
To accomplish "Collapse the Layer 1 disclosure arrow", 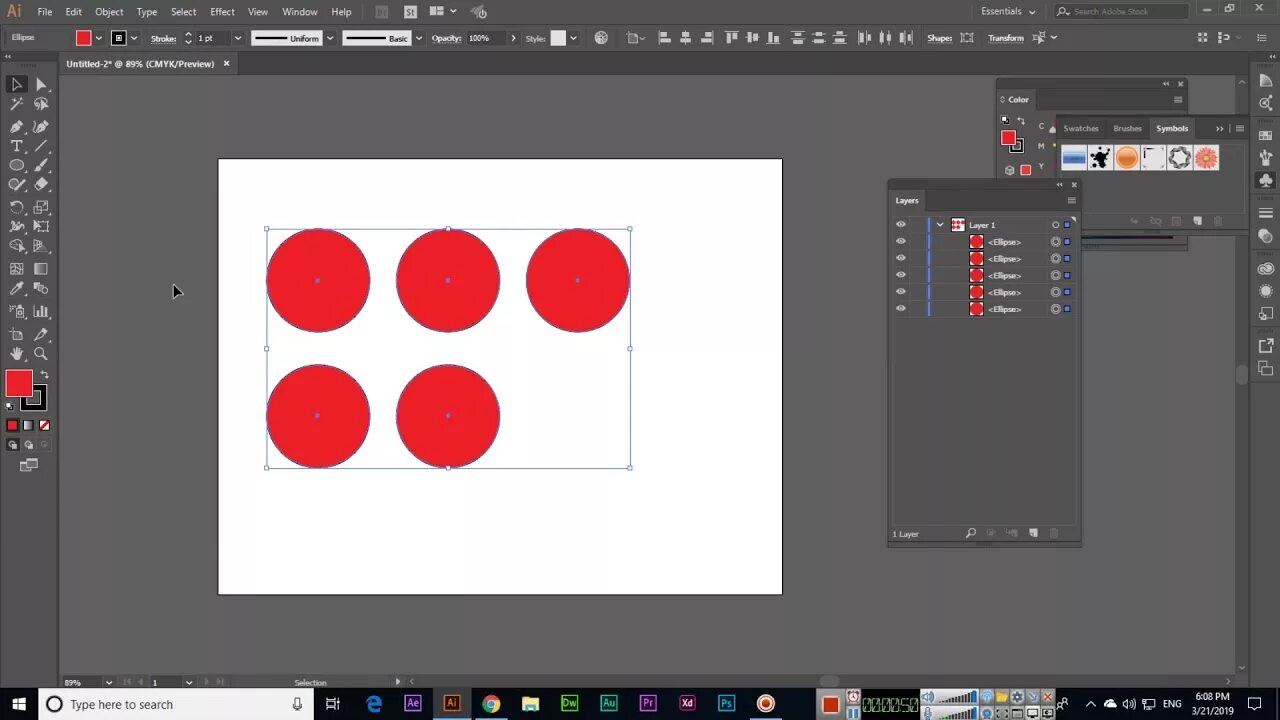I will tap(940, 225).
